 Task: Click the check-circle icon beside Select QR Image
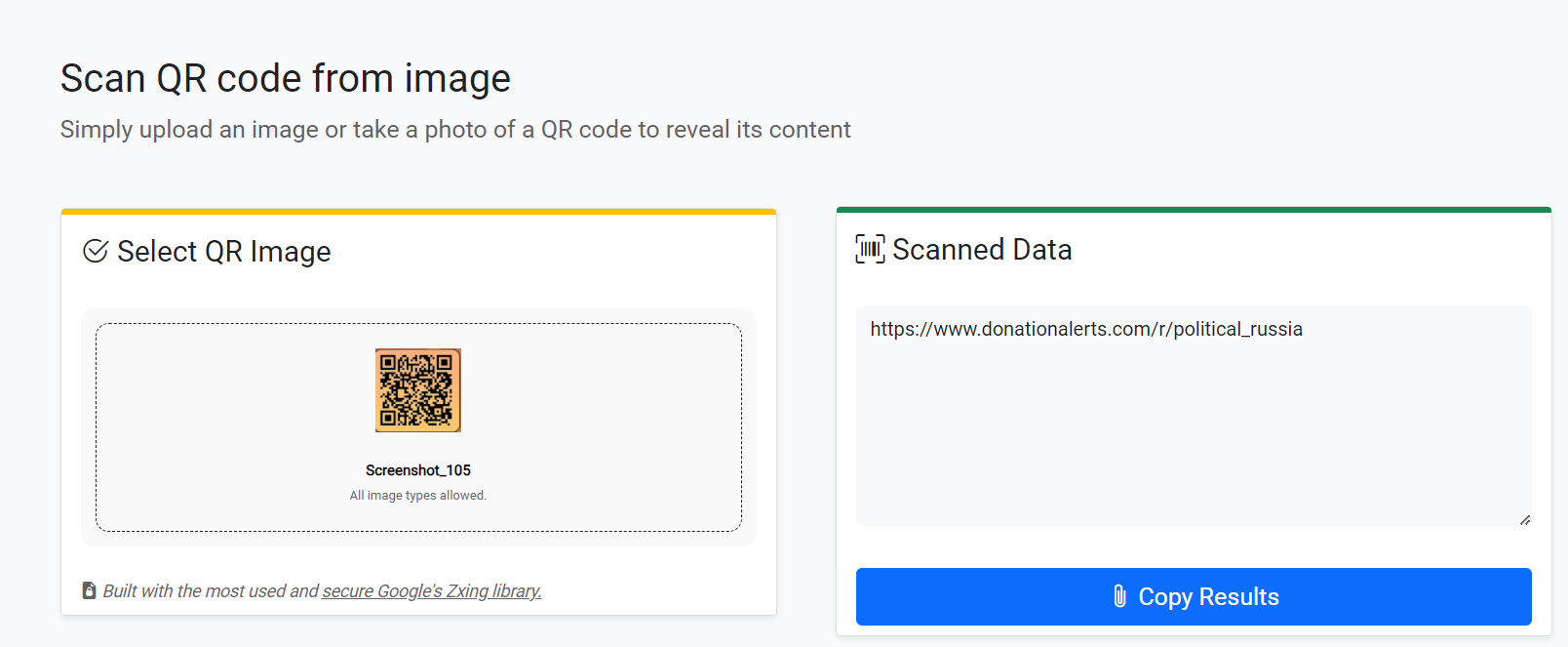tap(96, 252)
